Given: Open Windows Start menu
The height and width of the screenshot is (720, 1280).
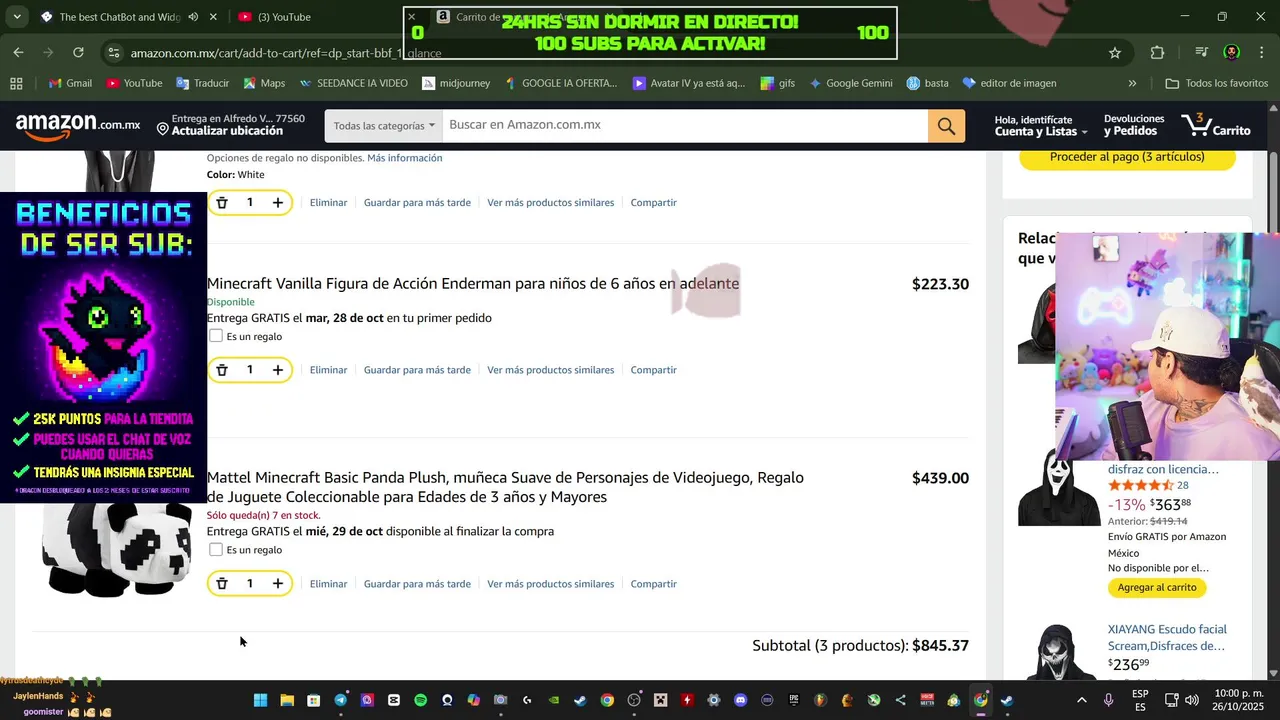Looking at the screenshot, I should click(x=260, y=700).
